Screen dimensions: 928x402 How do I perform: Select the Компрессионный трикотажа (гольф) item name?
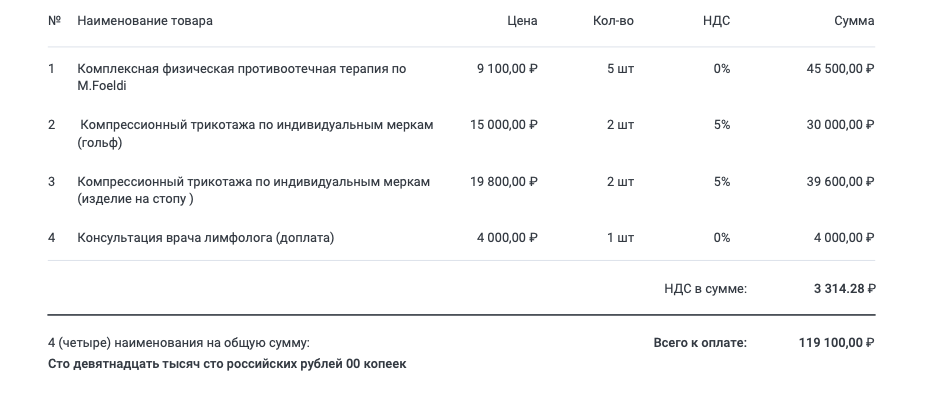255,134
